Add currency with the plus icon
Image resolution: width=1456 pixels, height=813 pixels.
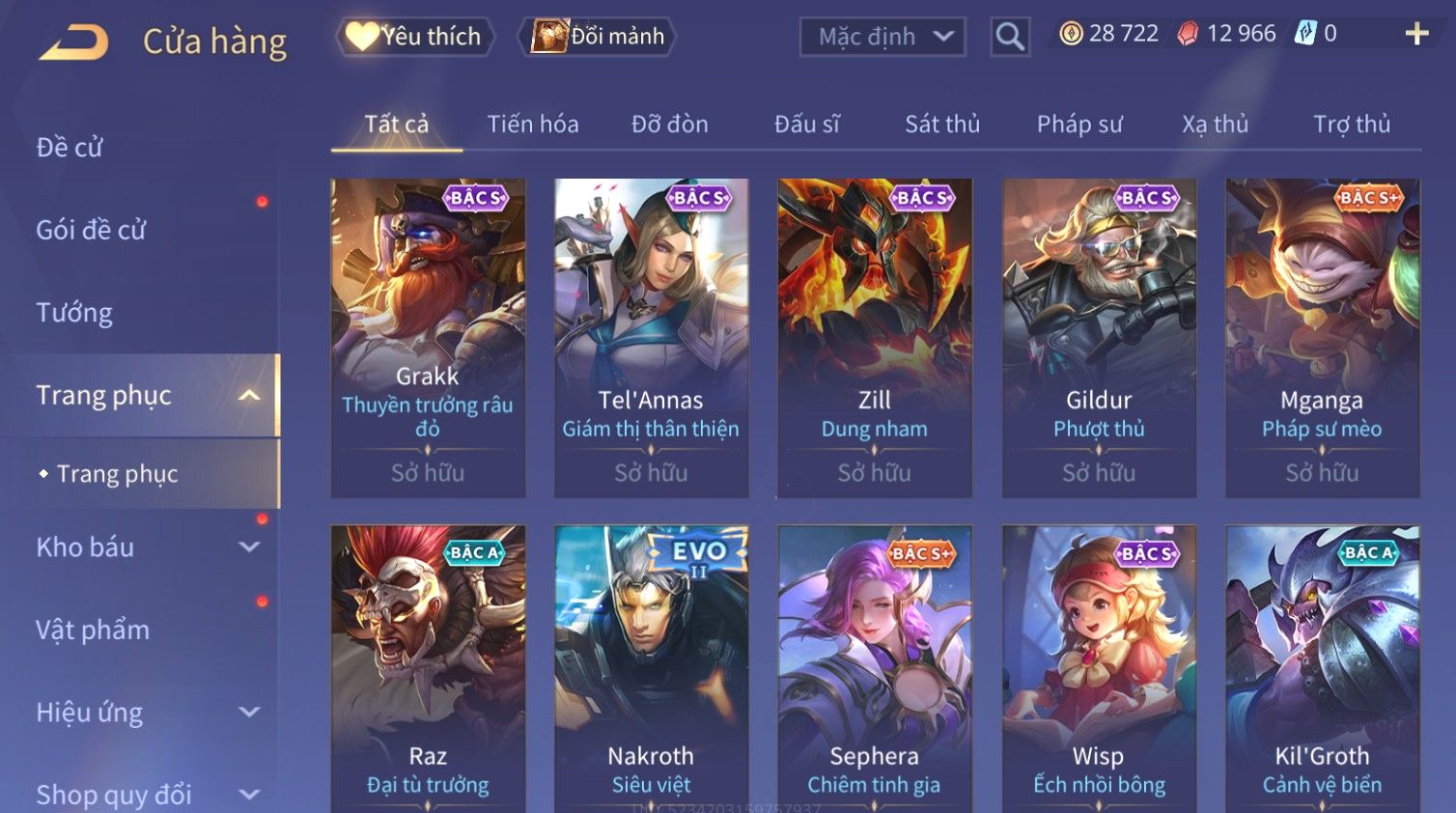pos(1416,34)
